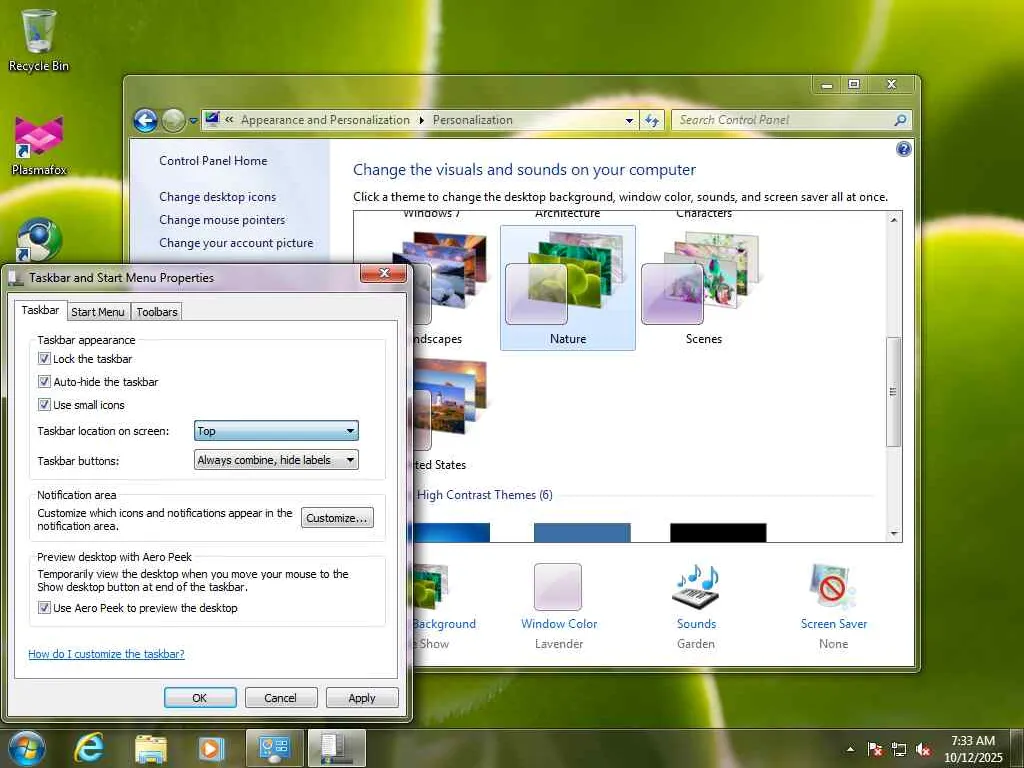
Task: Click the address bar location icon
Action: (212, 120)
